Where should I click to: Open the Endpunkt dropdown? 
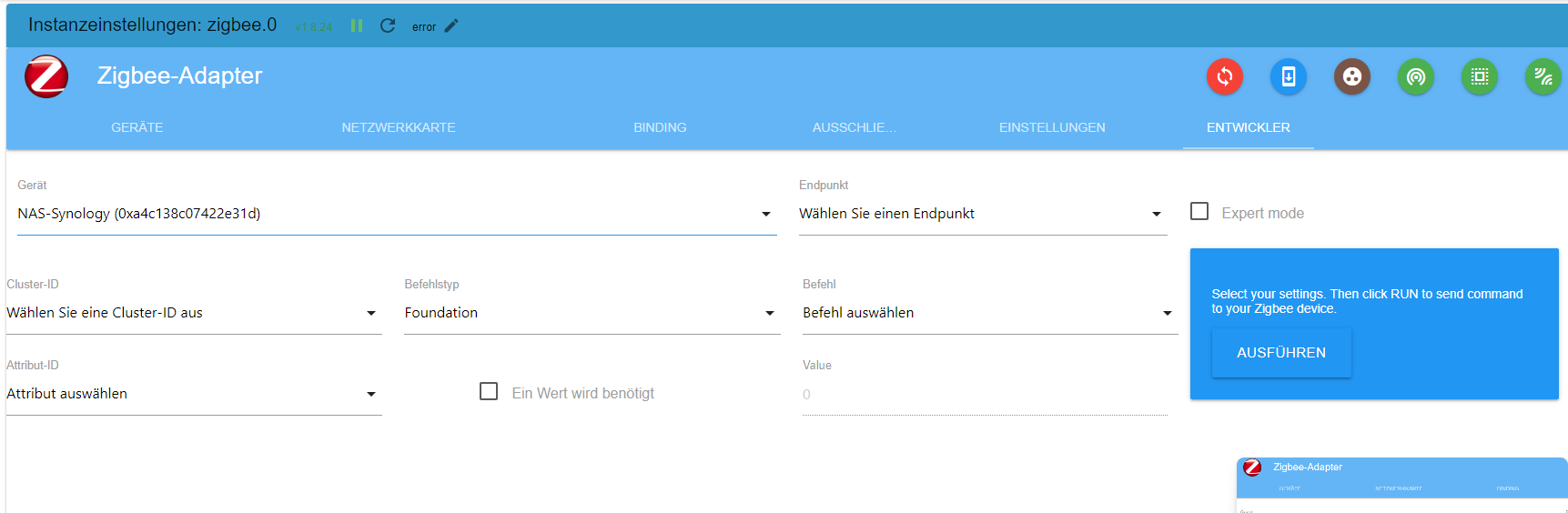tap(983, 214)
